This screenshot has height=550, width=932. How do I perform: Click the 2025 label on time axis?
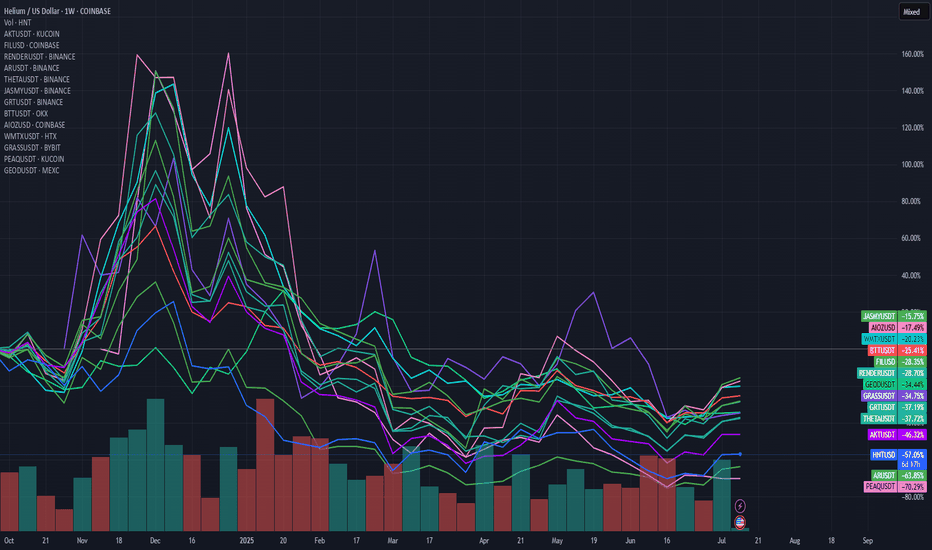click(x=247, y=541)
